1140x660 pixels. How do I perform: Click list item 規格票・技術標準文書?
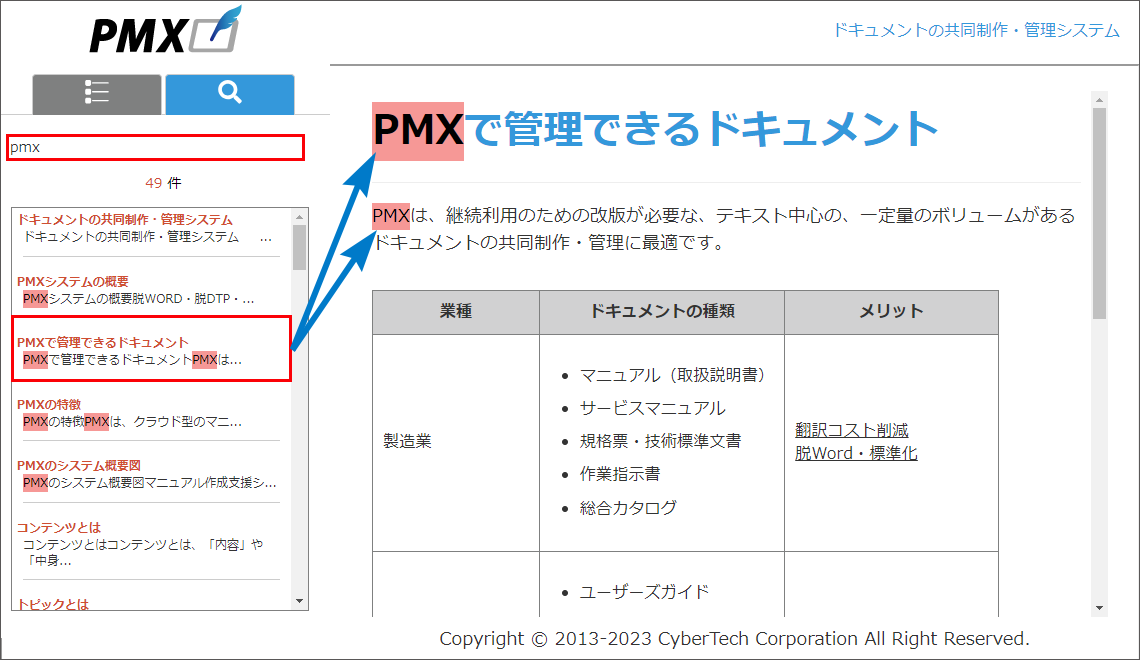pyautogui.click(x=660, y=441)
